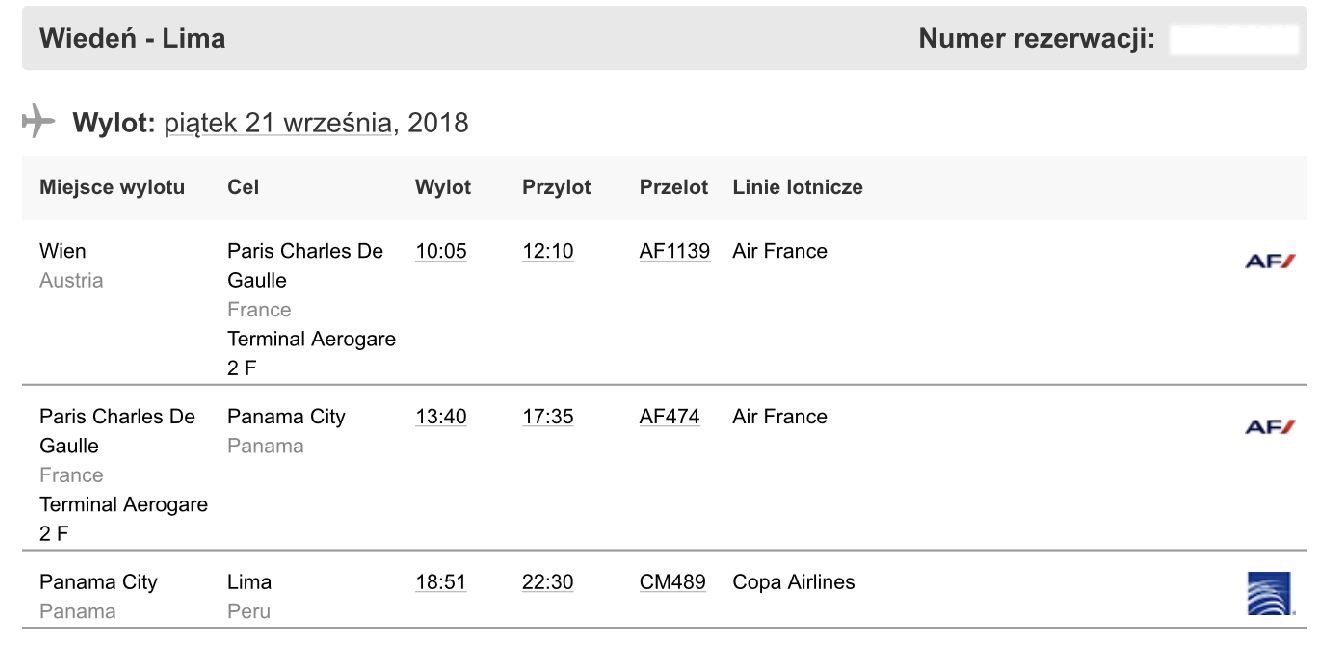The image size is (1320, 656).
Task: Click the Air France logo for flight AF1139
Action: point(1270,261)
